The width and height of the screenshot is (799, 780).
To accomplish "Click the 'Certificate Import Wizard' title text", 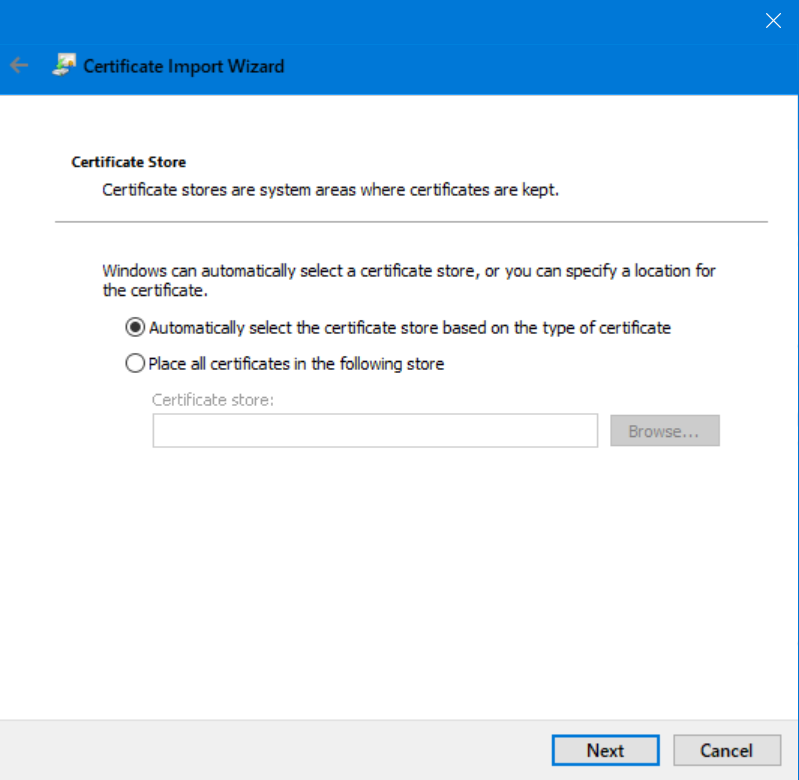I will coord(184,66).
